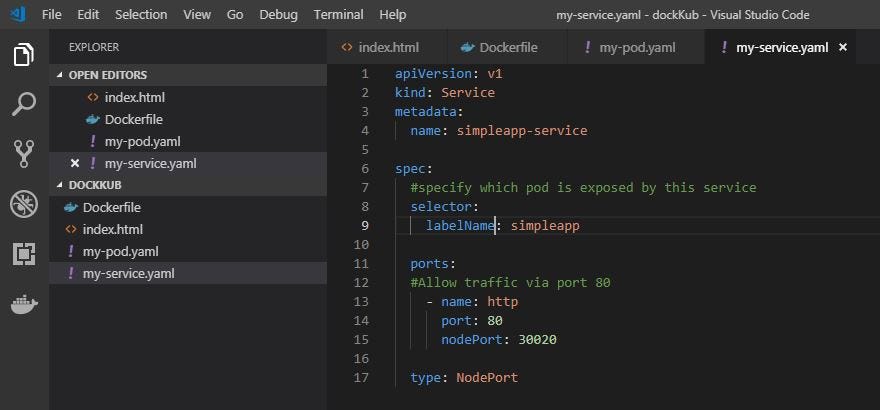This screenshot has width=880, height=410.
Task: Open the Docker view icon
Action: 24,304
